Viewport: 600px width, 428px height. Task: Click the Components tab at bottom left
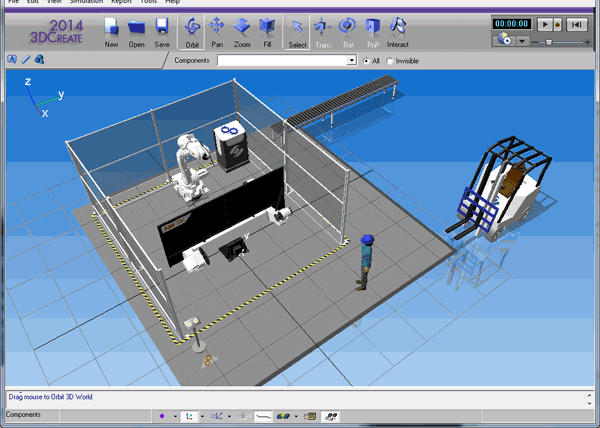24,414
